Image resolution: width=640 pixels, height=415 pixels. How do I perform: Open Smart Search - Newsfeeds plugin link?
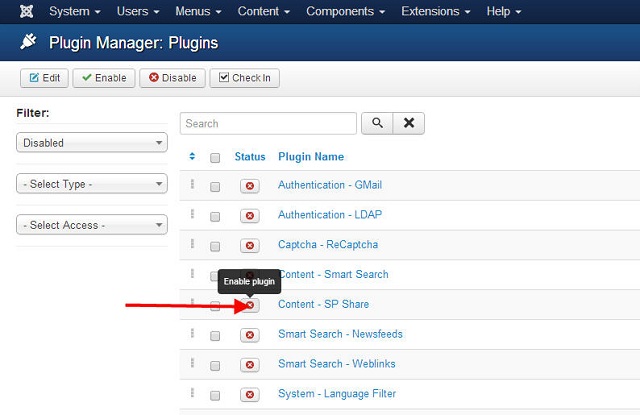pos(340,334)
